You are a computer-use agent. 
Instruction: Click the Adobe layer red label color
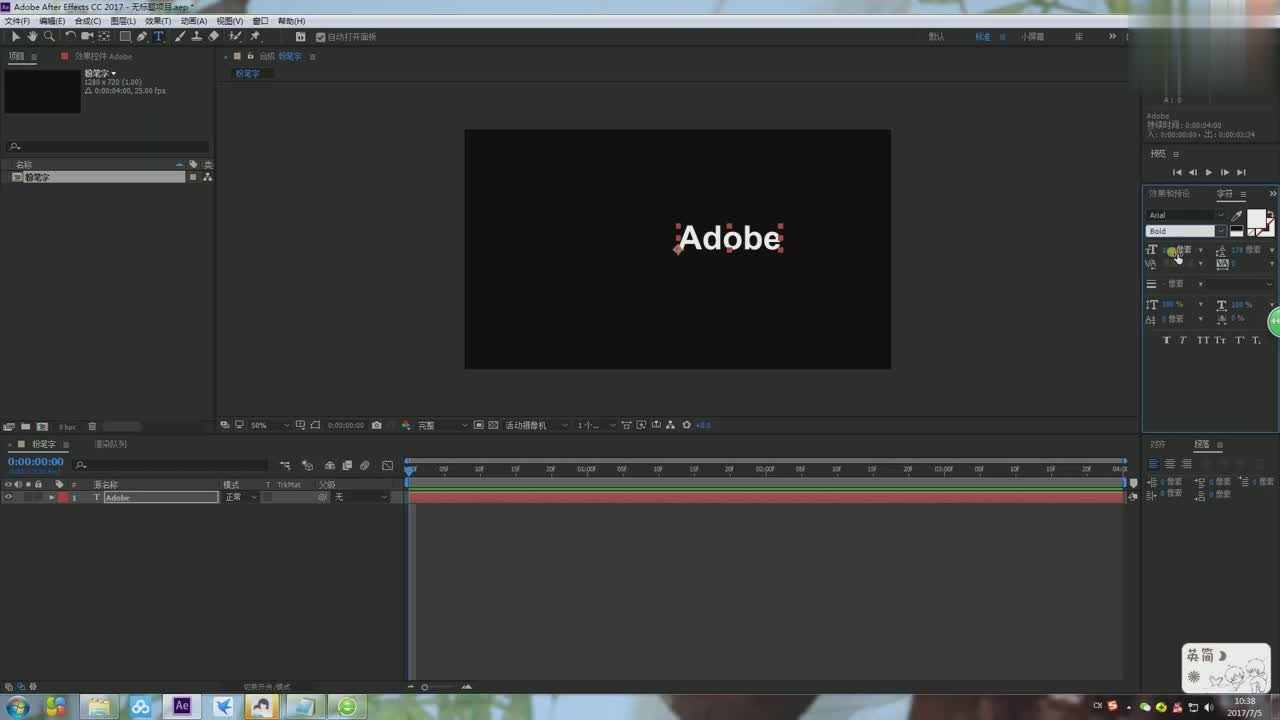[x=62, y=497]
